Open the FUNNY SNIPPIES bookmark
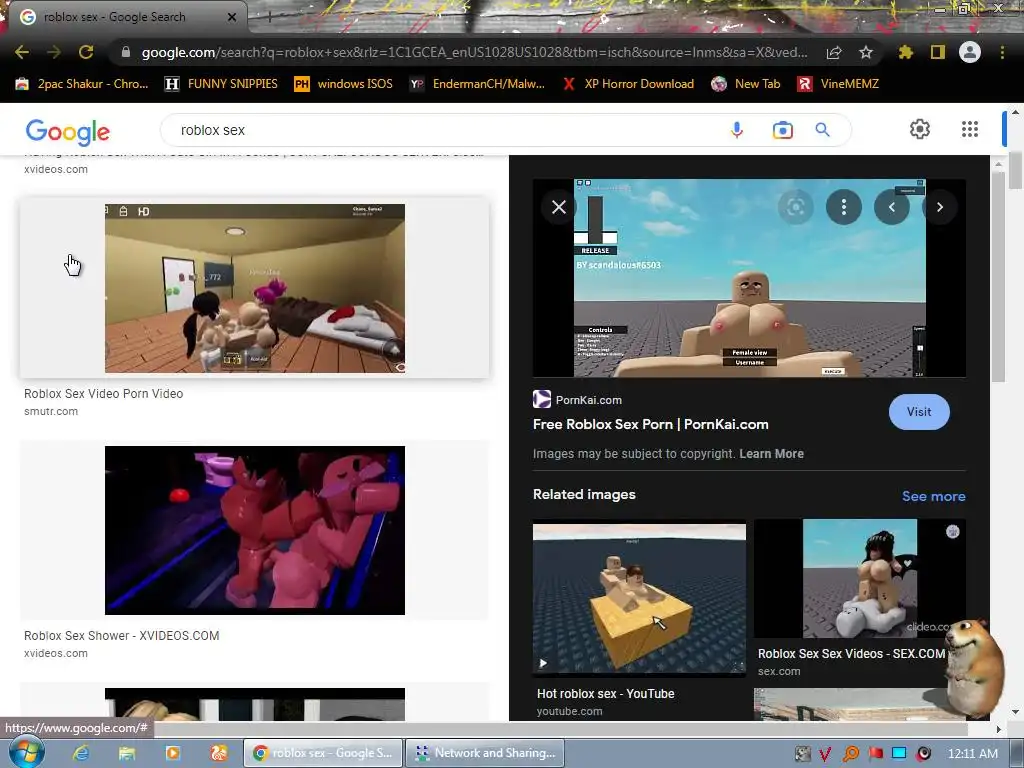The width and height of the screenshot is (1024, 768). [x=221, y=84]
